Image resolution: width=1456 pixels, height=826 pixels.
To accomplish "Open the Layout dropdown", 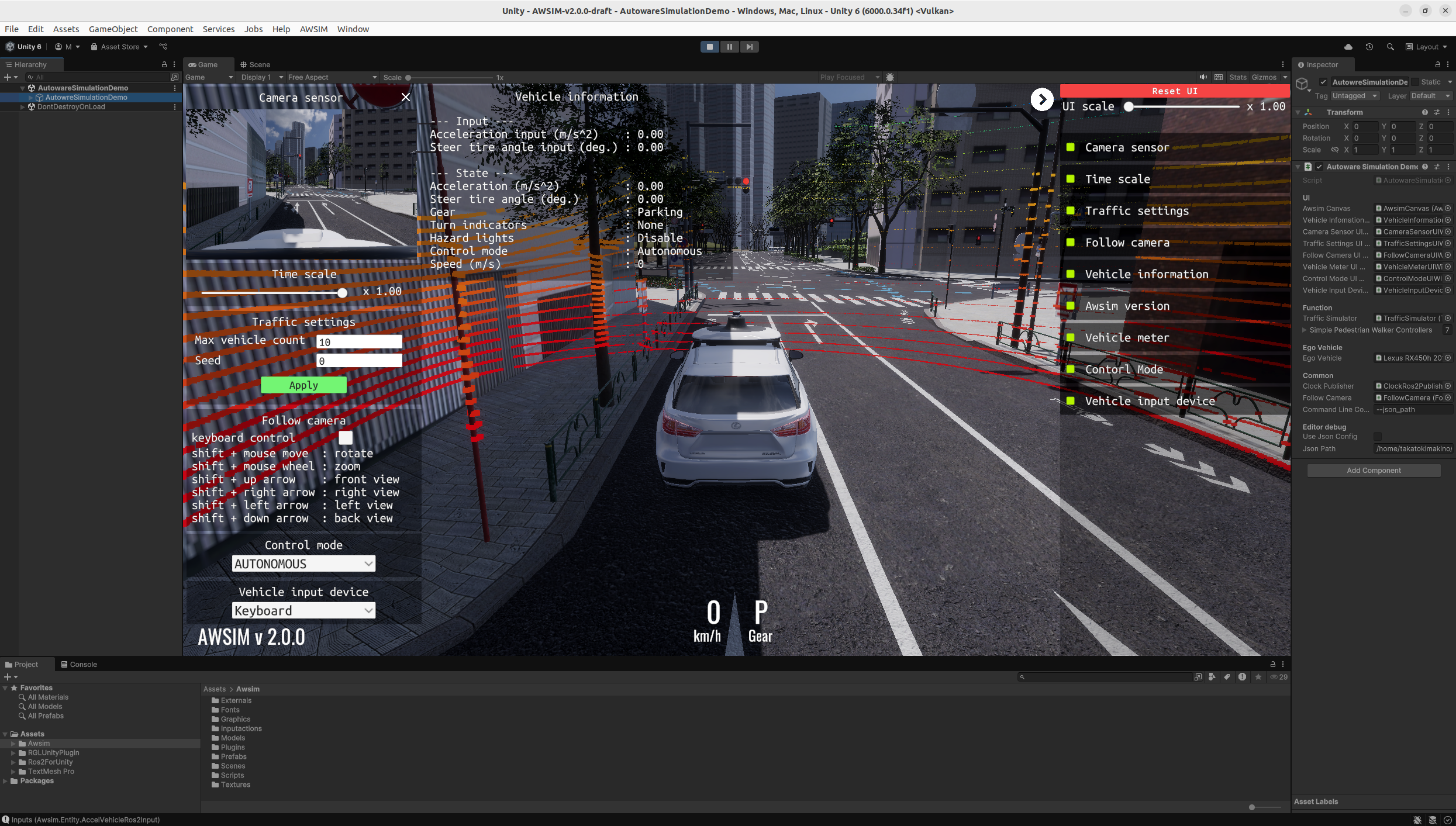I will 1426,47.
